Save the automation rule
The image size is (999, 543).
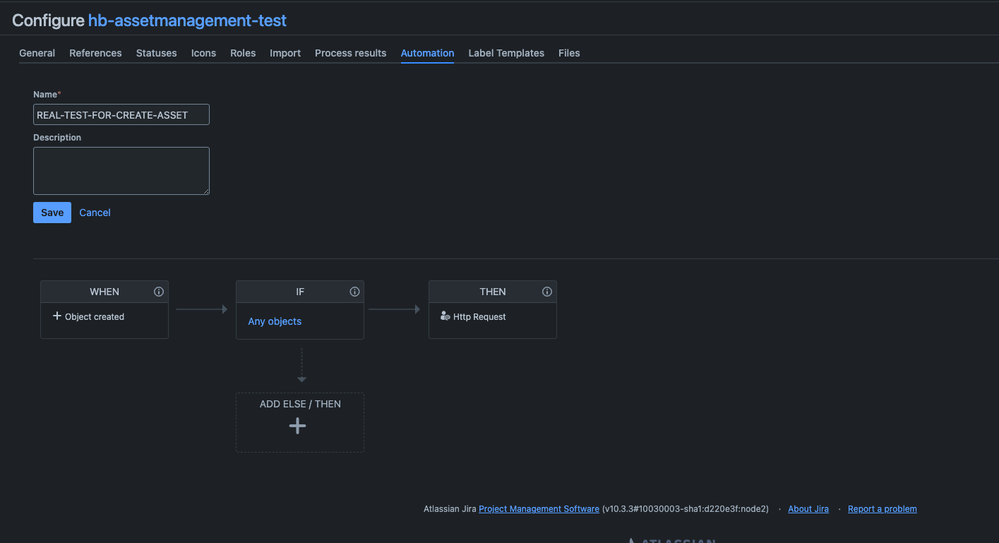coord(52,212)
